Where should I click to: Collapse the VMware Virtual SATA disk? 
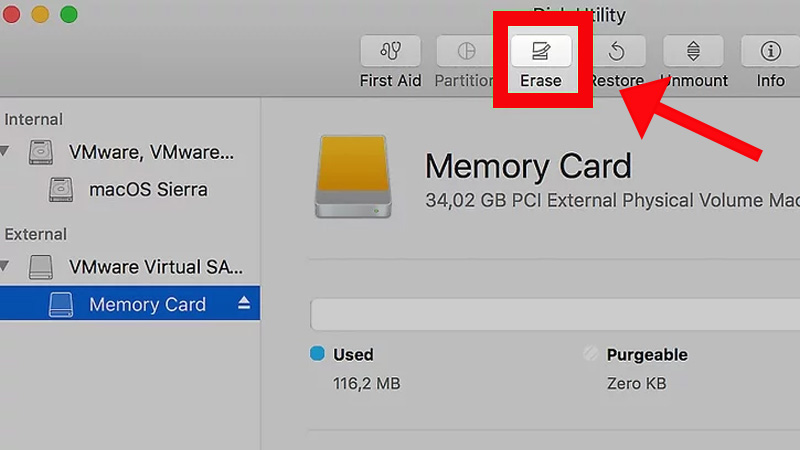point(6,267)
